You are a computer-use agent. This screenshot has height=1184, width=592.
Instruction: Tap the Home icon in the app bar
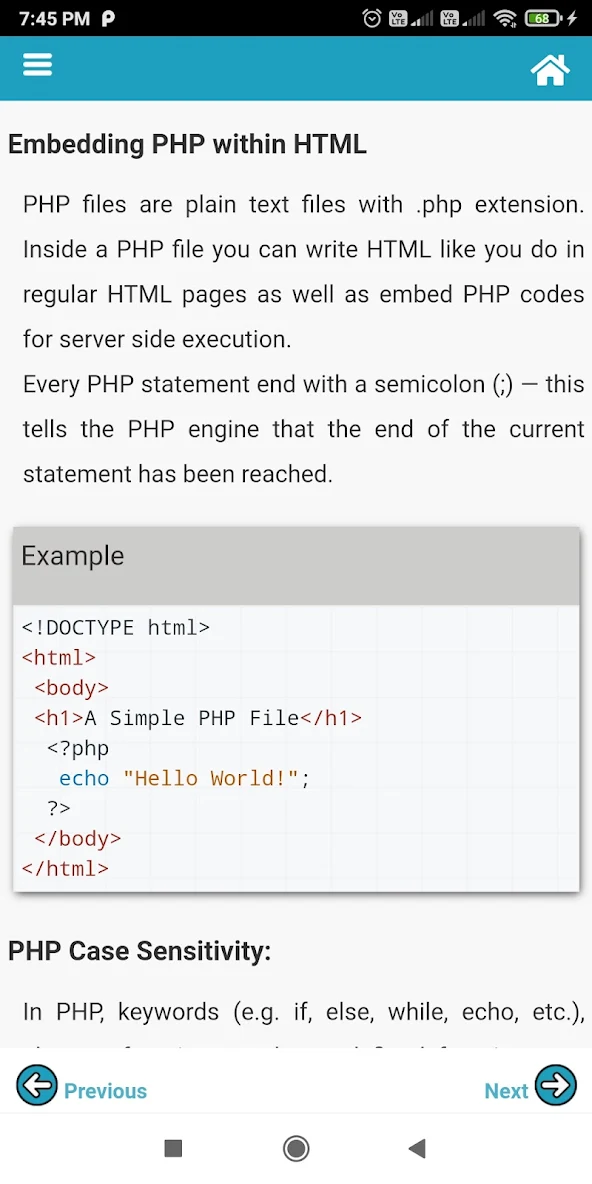(550, 68)
